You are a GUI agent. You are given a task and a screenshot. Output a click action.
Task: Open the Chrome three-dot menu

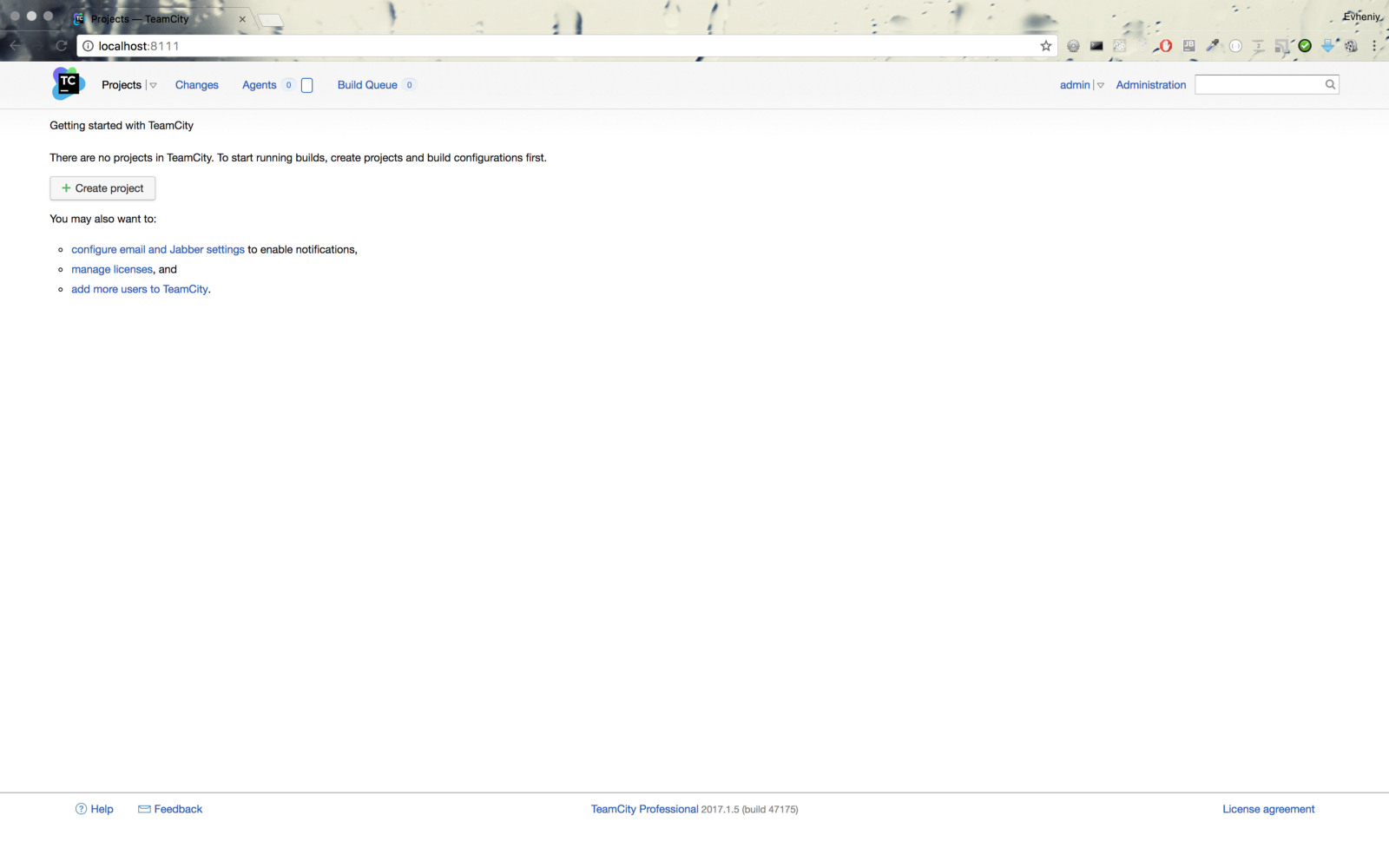point(1374,46)
